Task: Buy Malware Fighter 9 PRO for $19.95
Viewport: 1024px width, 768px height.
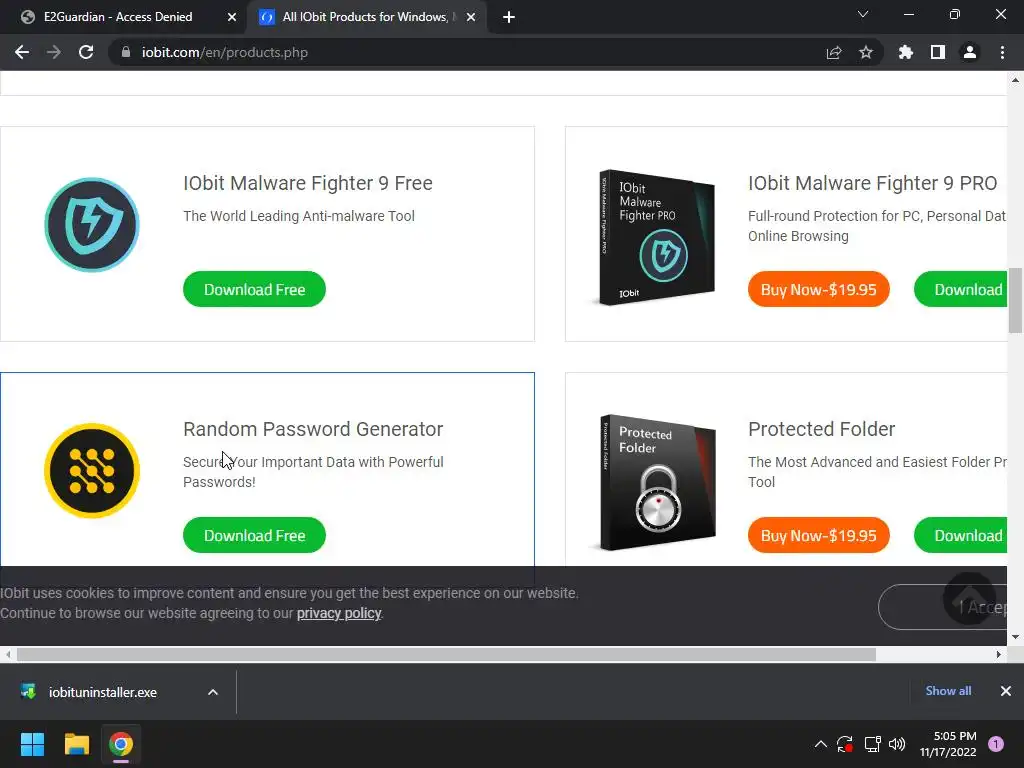Action: (x=818, y=289)
